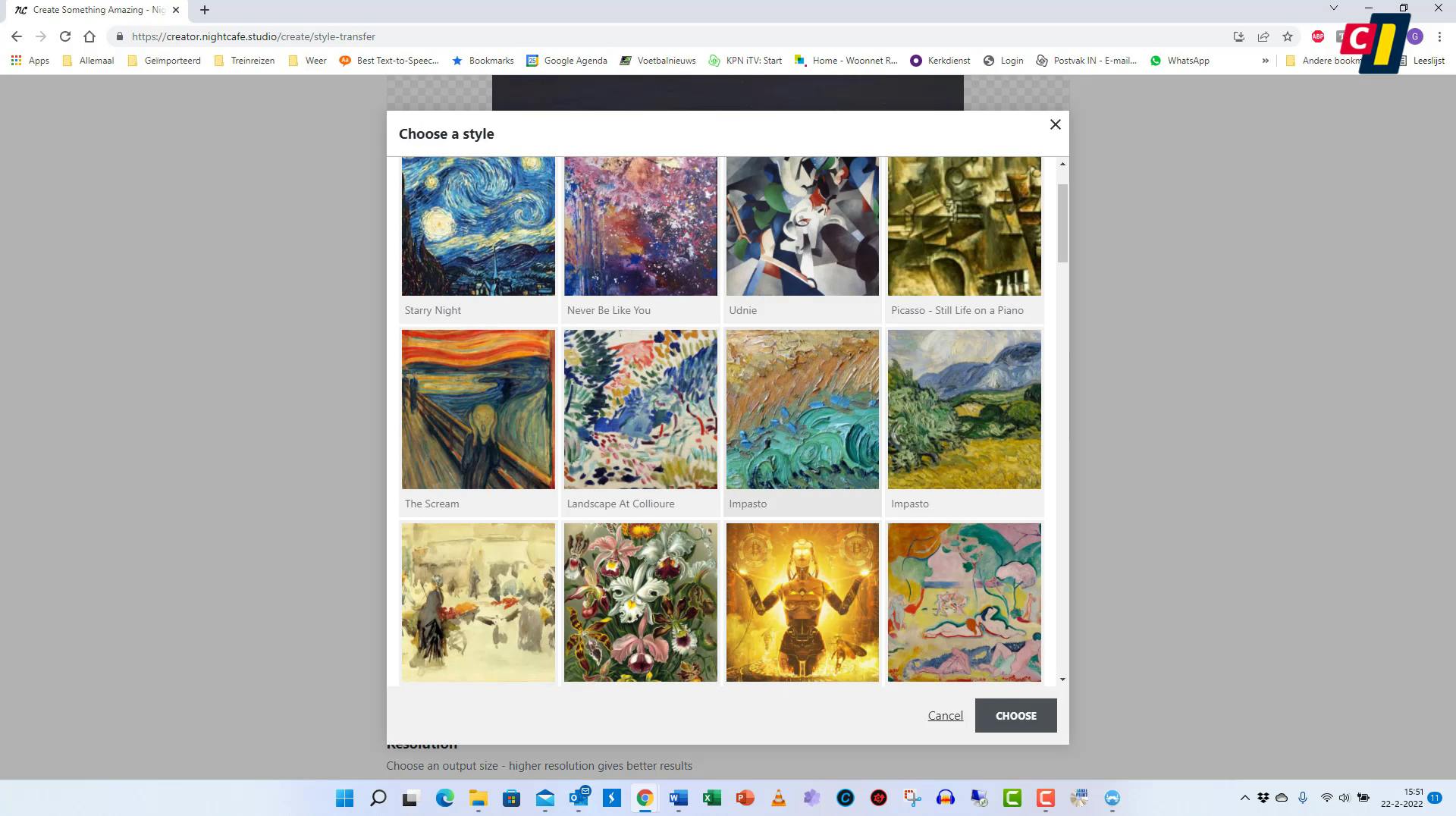Screen dimensions: 1456x816
Task: Open the Apps bookmark shortcut
Action: point(30,61)
